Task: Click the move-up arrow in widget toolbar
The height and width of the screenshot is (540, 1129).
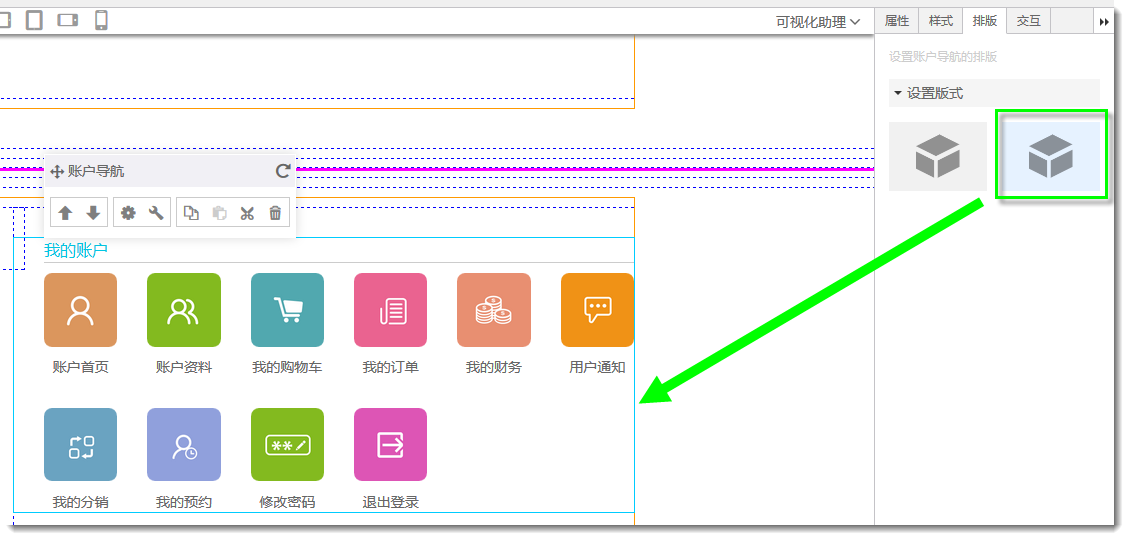Action: tap(65, 213)
